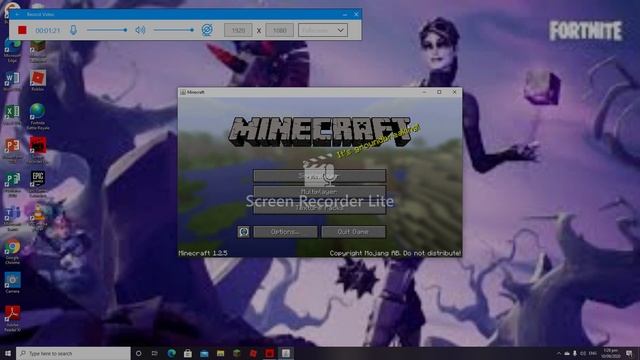Open the Epic Games Launcher shortcut
Image resolution: width=640 pixels, height=360 pixels.
click(38, 184)
